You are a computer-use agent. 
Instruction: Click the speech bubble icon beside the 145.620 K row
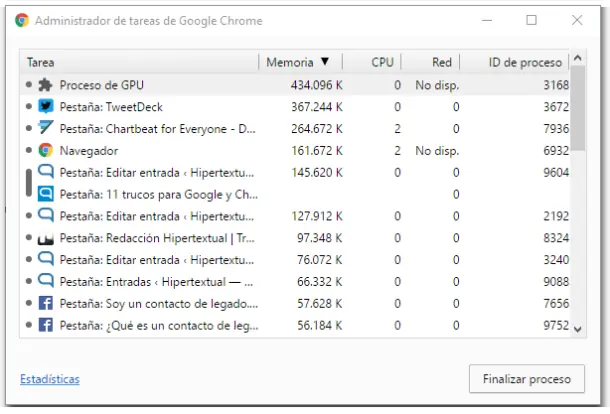pyautogui.click(x=46, y=172)
